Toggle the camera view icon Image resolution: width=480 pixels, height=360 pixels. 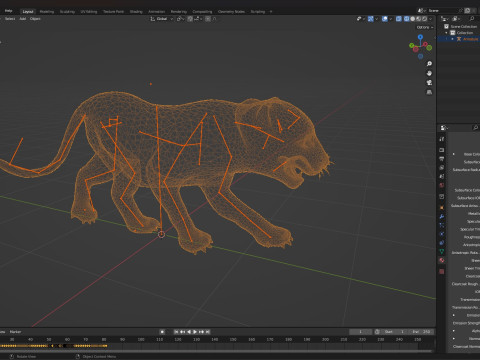pos(429,82)
